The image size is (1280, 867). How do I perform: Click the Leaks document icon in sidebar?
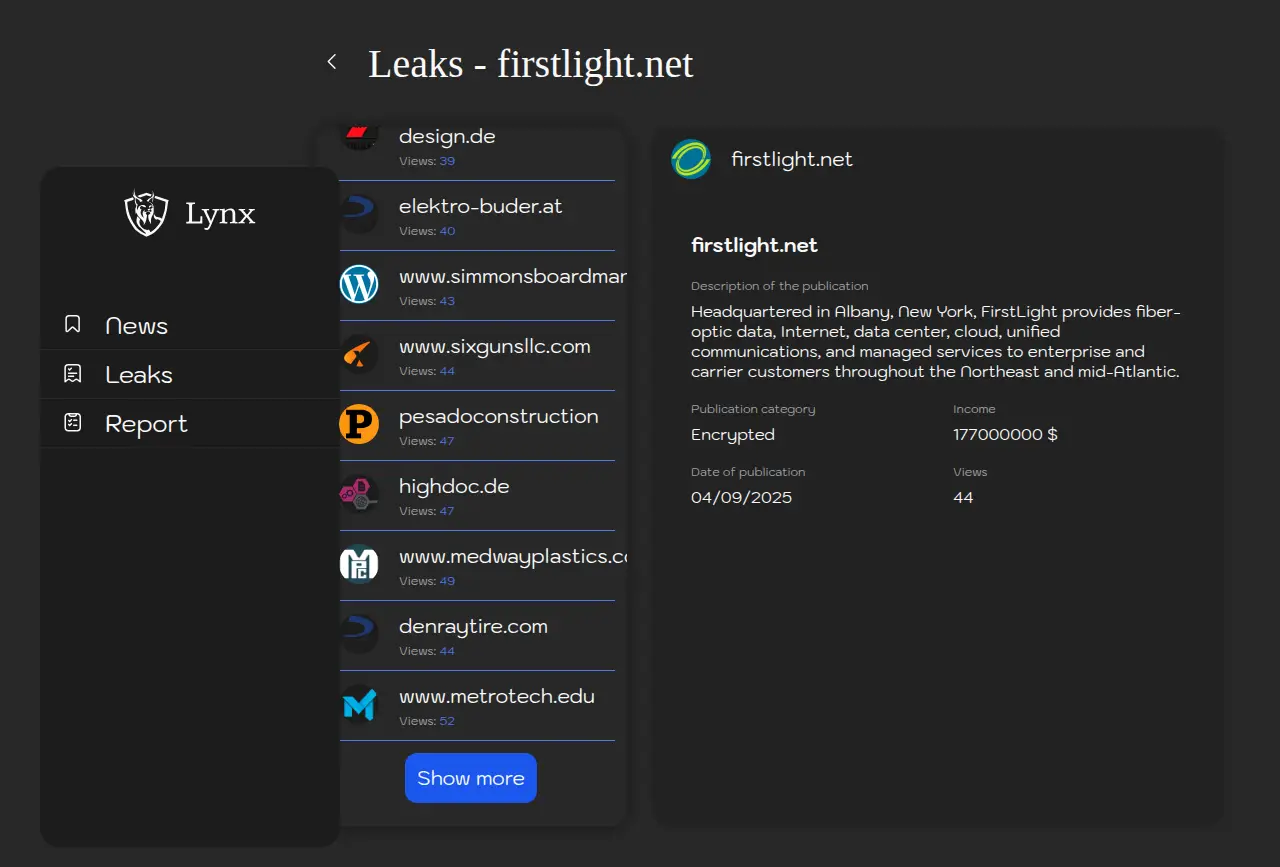coord(72,374)
